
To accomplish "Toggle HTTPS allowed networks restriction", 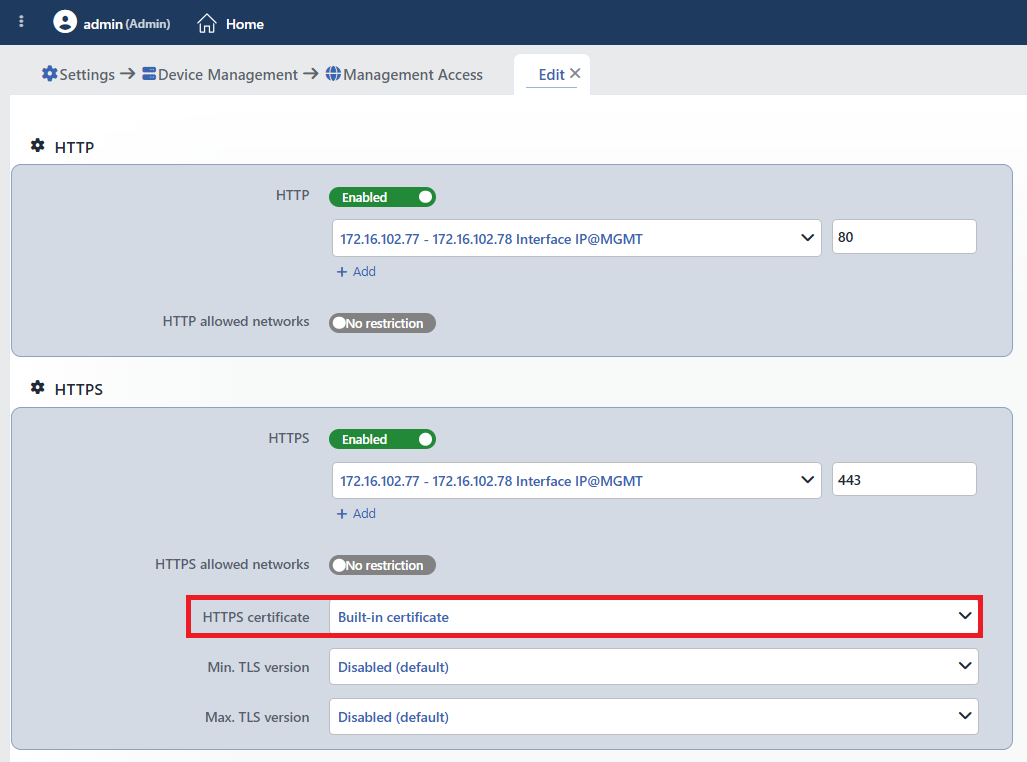I will tap(383, 565).
